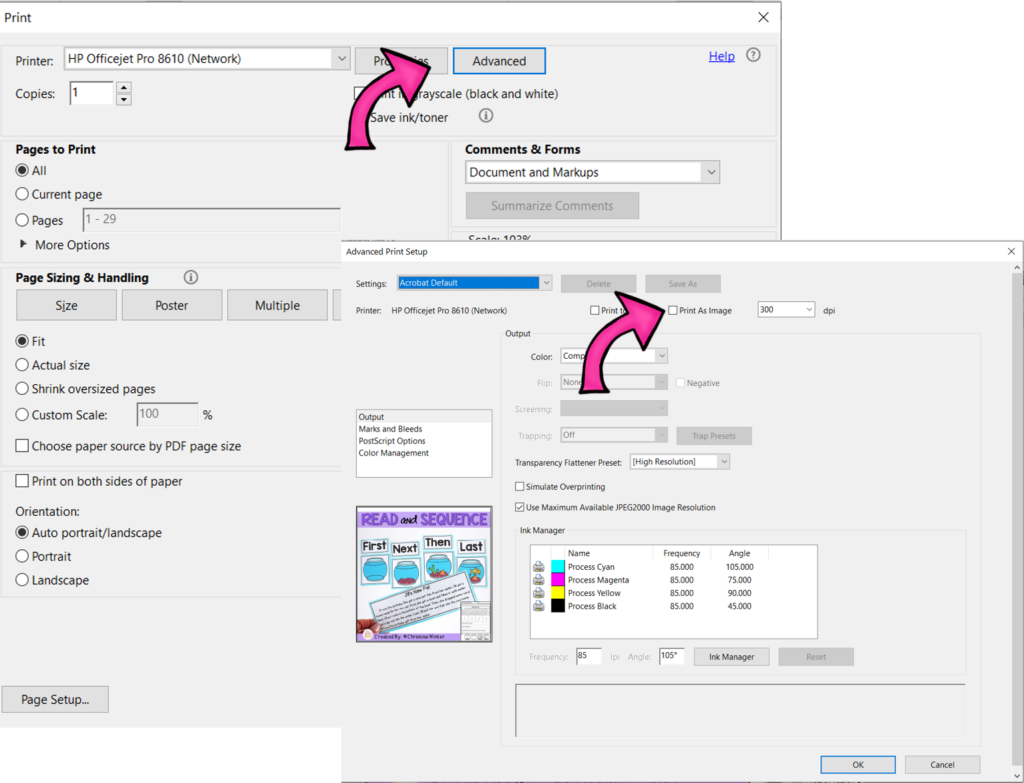Select the Landscape orientation radio button
1024x783 pixels.
[23, 580]
